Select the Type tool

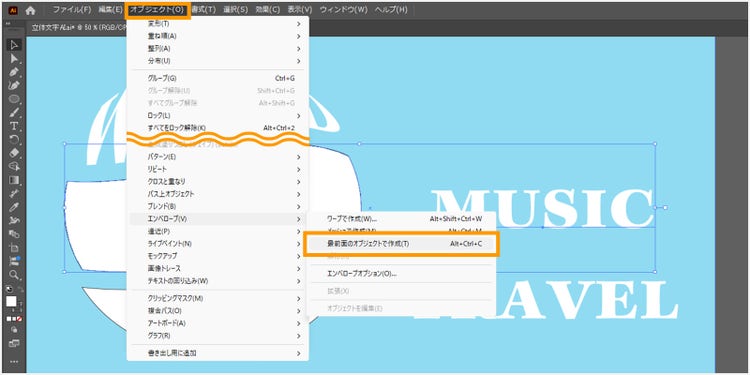point(14,126)
